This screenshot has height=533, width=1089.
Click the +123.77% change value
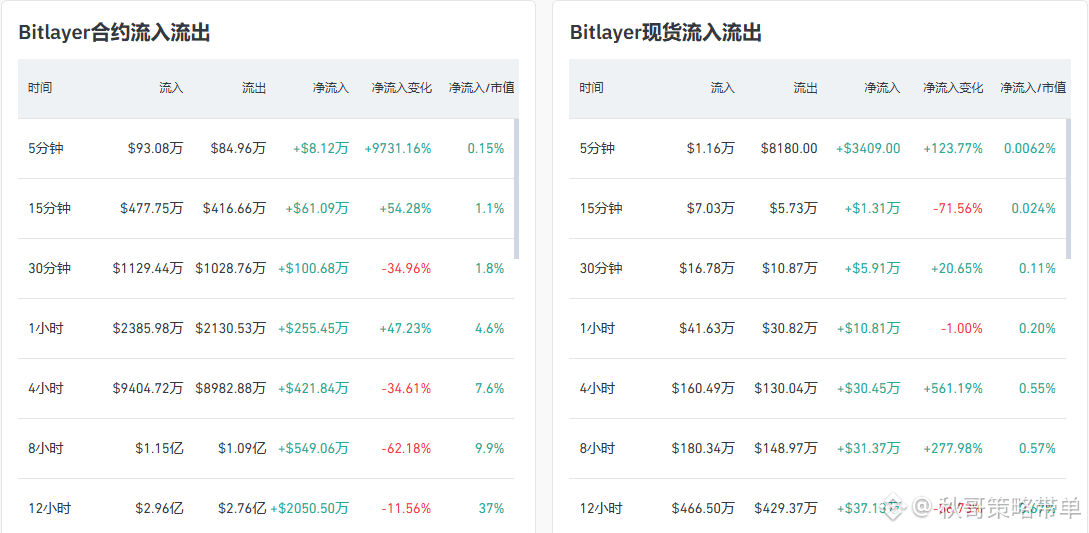(x=953, y=149)
